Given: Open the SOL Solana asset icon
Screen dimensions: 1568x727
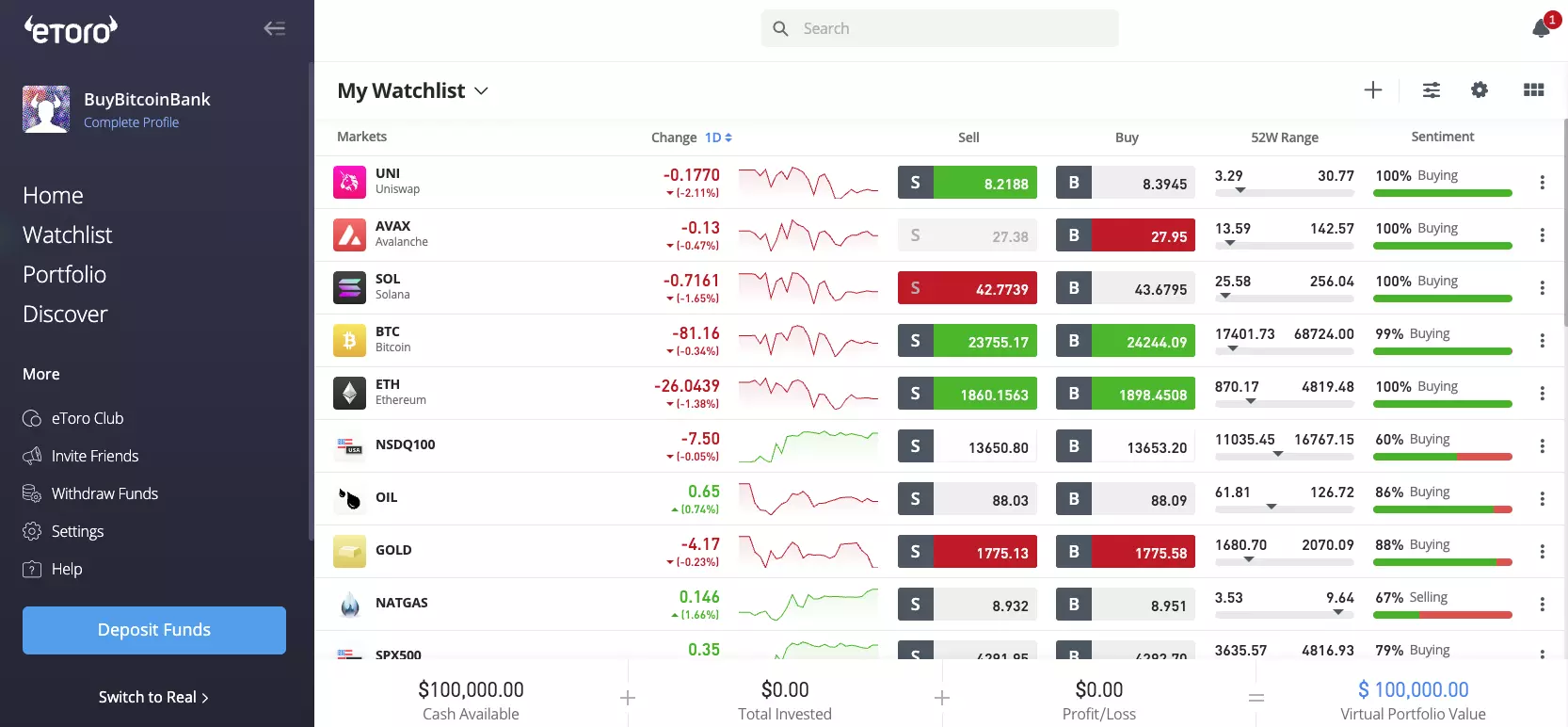Looking at the screenshot, I should tap(349, 287).
